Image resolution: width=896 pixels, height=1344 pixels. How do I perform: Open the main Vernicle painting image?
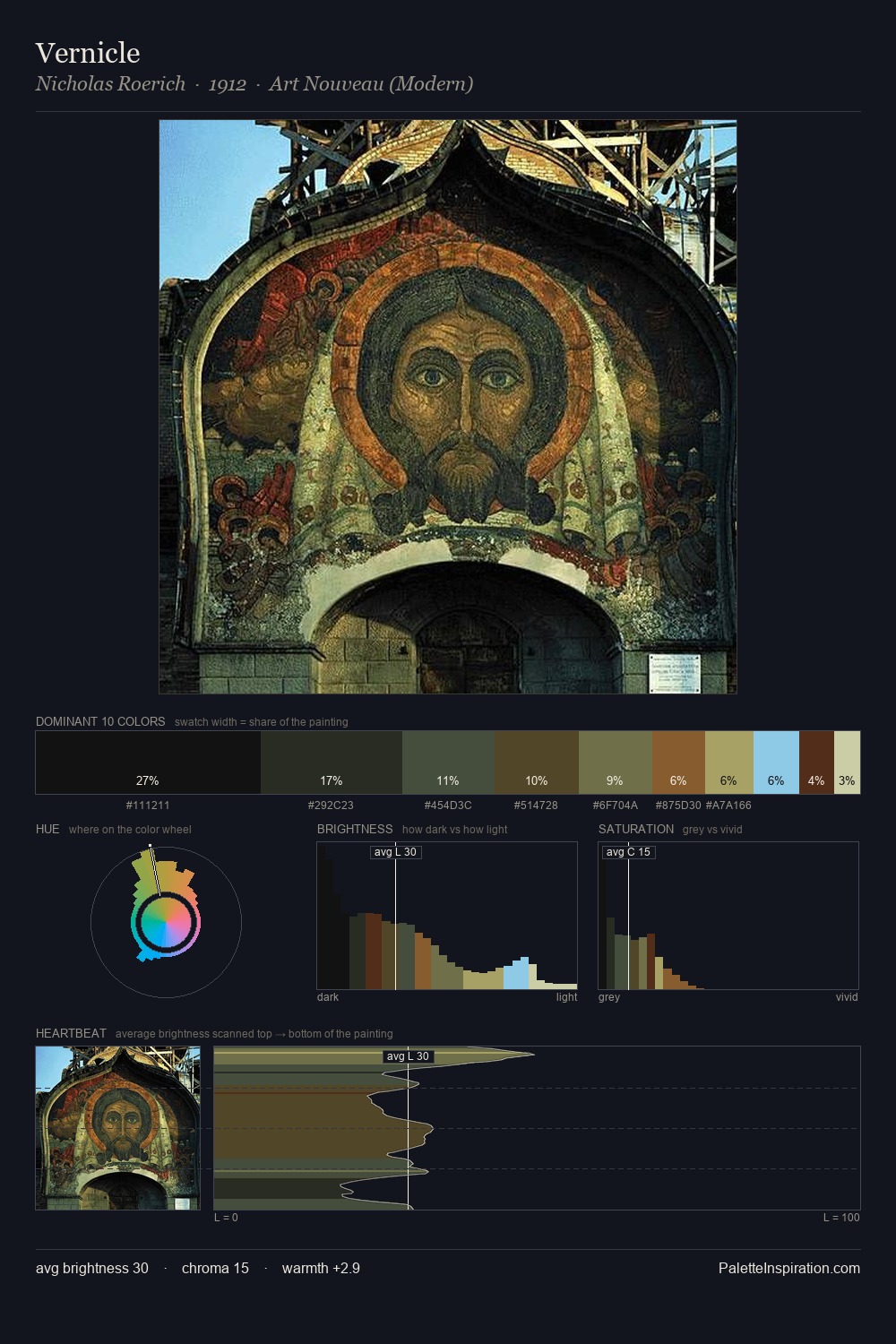coord(448,407)
